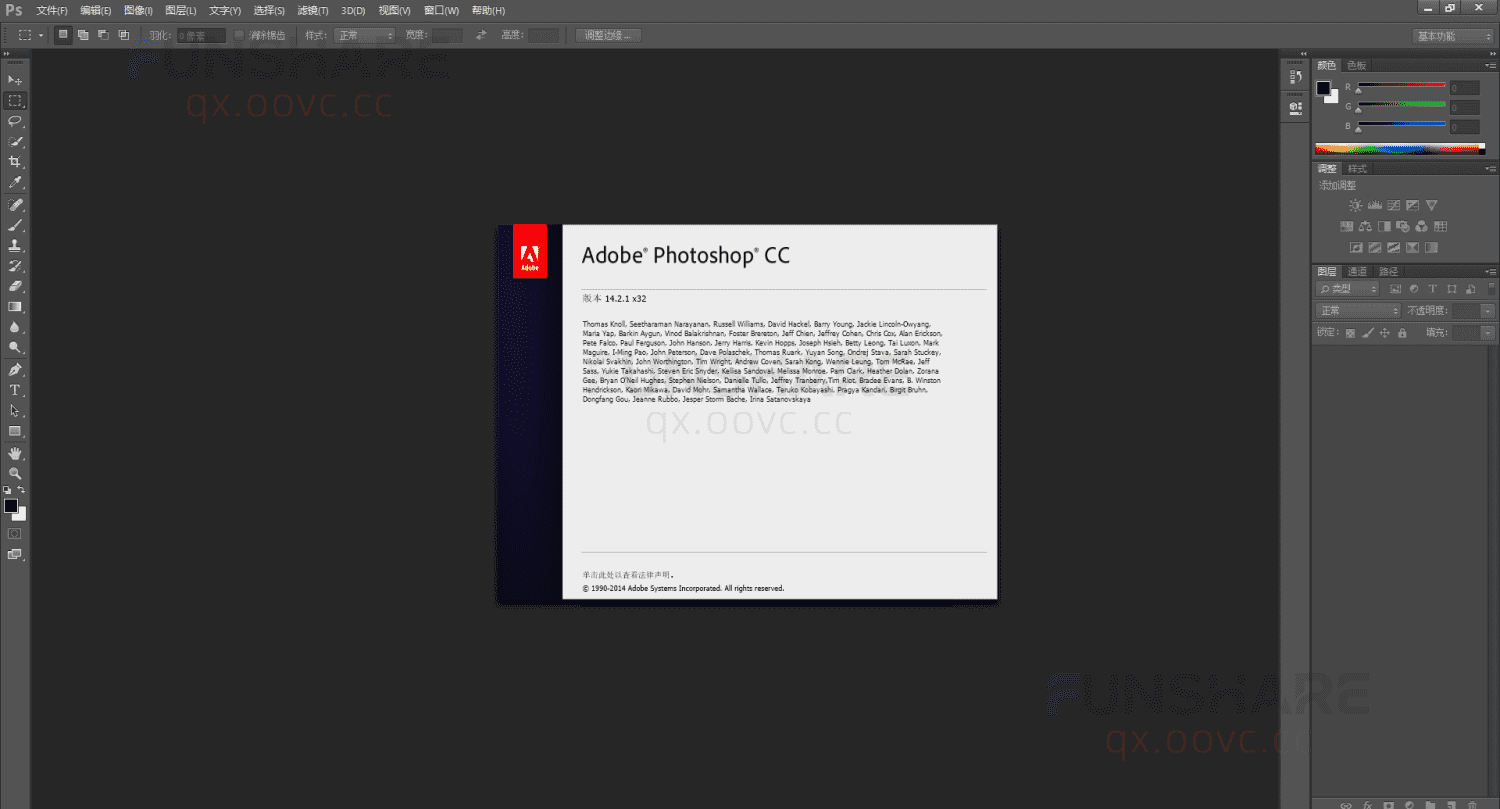The height and width of the screenshot is (809, 1500).
Task: Select the Clone Stamp tool
Action: 15,246
